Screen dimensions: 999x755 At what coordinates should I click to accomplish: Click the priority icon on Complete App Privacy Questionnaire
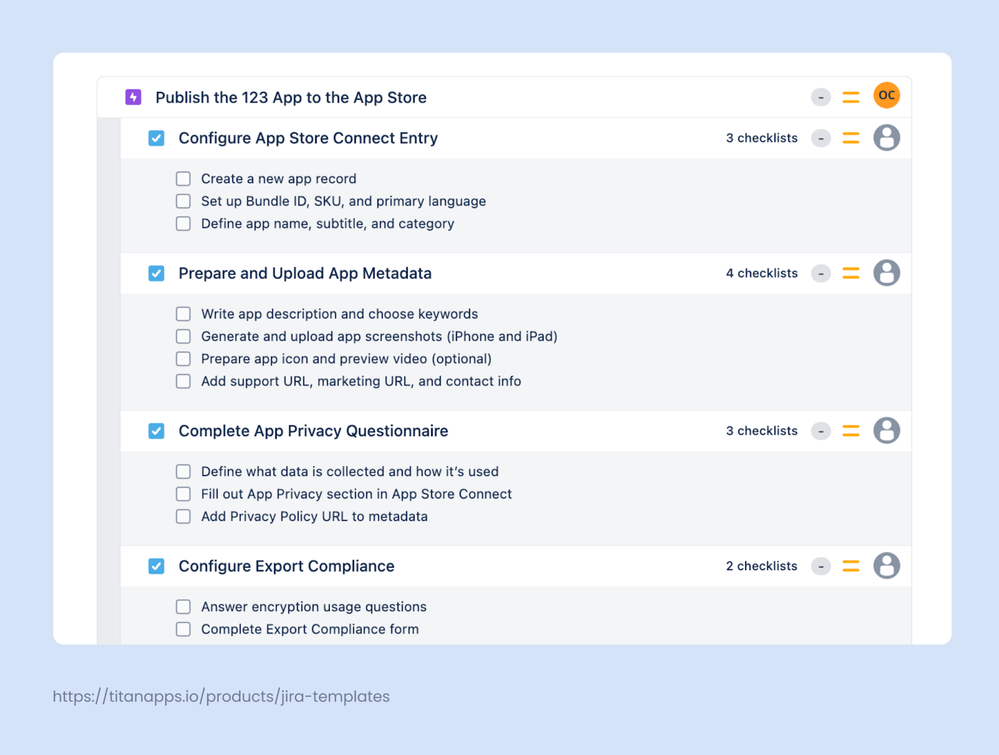coord(851,431)
